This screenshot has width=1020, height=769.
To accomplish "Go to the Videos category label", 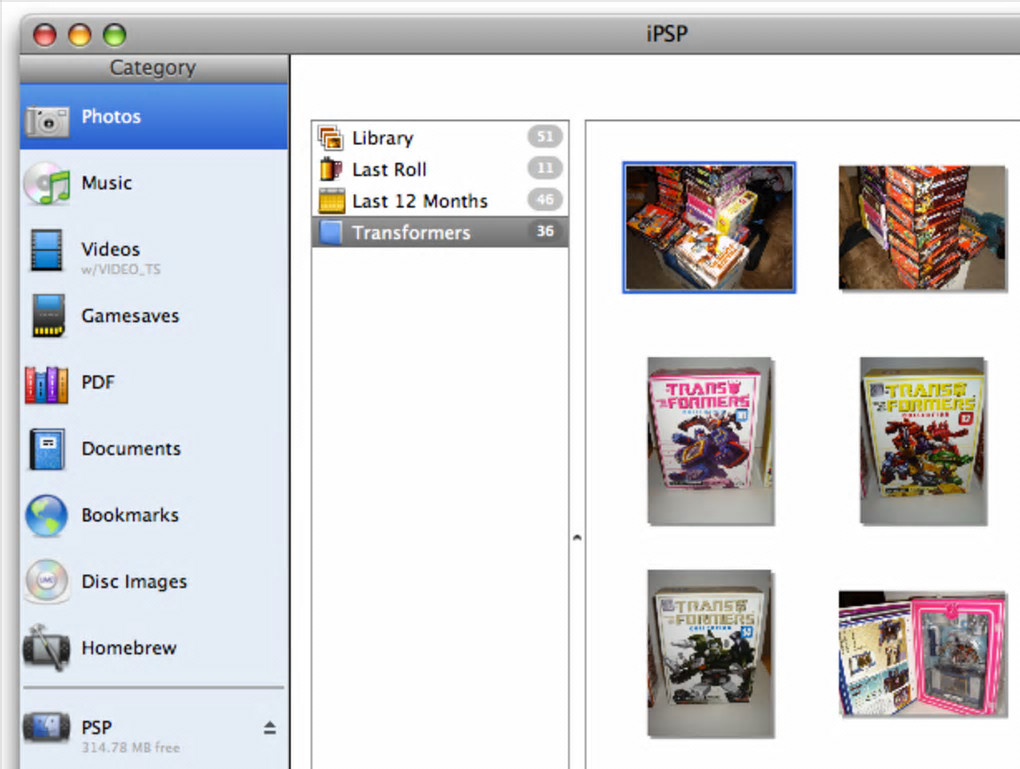I will coord(111,249).
